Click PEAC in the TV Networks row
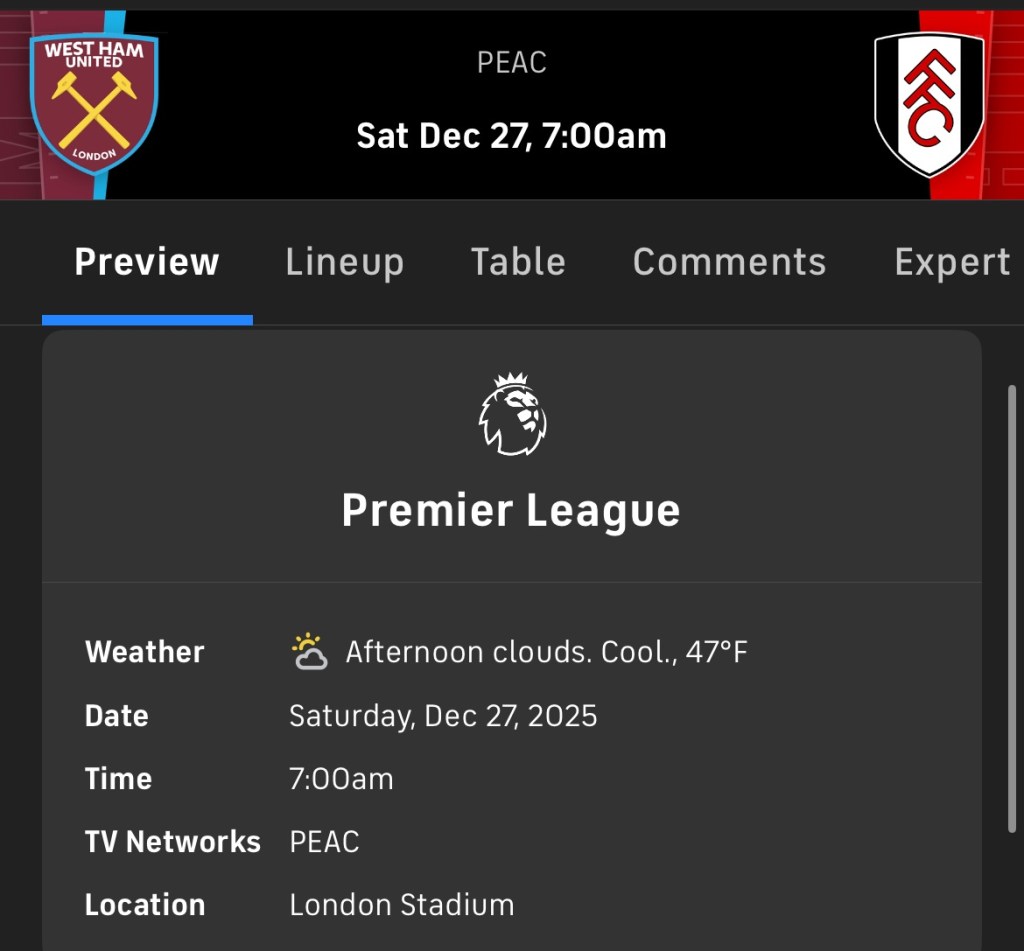 coord(324,842)
